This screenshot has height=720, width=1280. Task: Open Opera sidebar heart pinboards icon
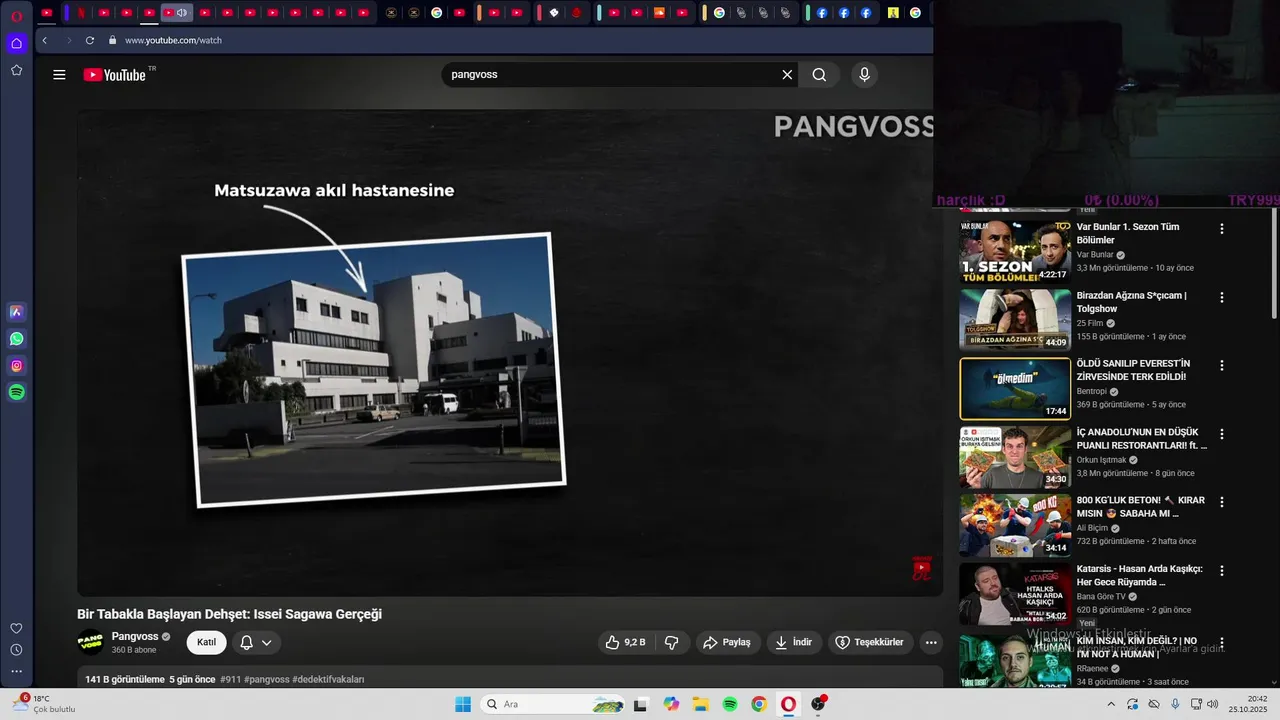16,628
